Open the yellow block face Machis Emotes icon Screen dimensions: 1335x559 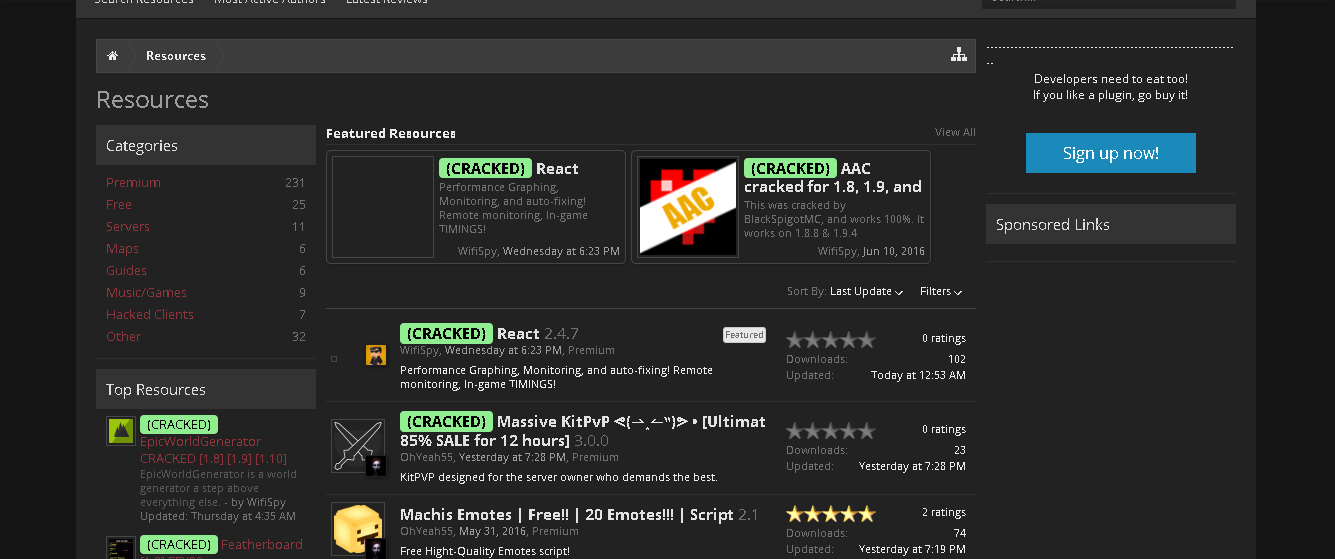[x=358, y=529]
